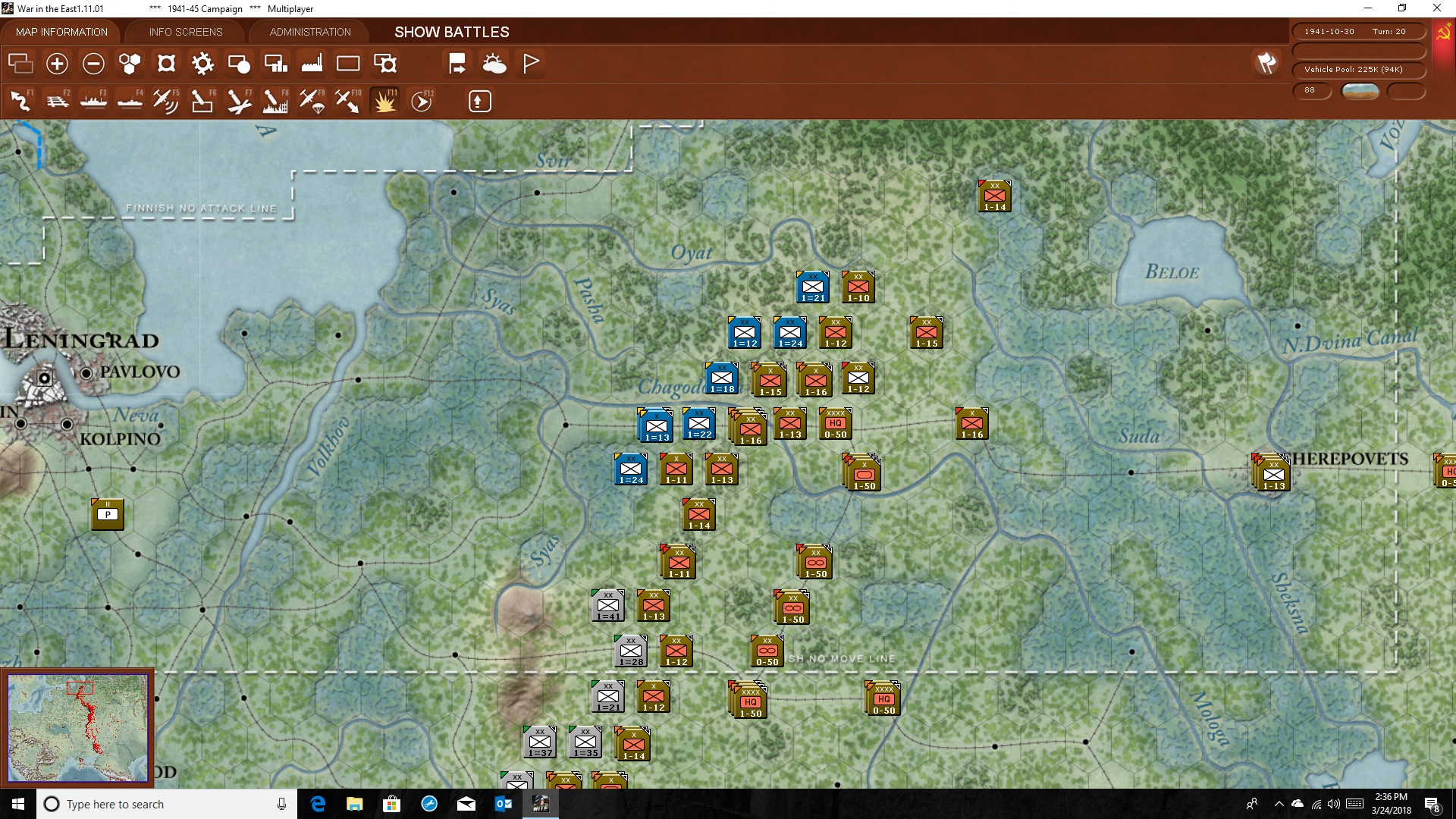Open the MAP INFORMATION tab

tap(61, 32)
